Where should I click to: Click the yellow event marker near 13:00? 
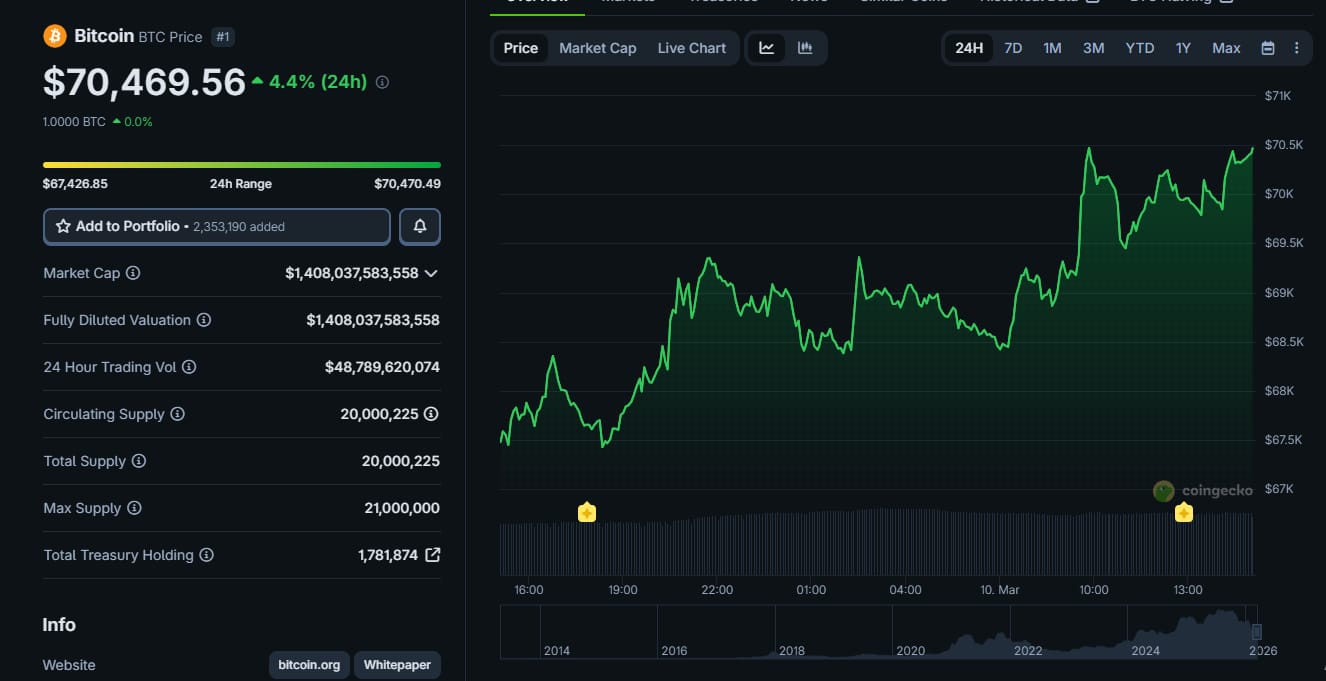click(x=1184, y=513)
